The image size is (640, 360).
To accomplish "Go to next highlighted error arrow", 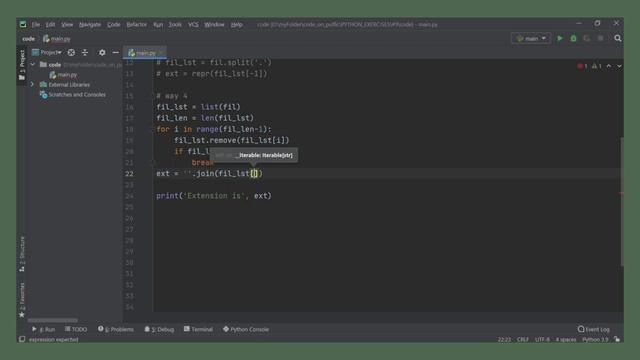I will click(619, 66).
